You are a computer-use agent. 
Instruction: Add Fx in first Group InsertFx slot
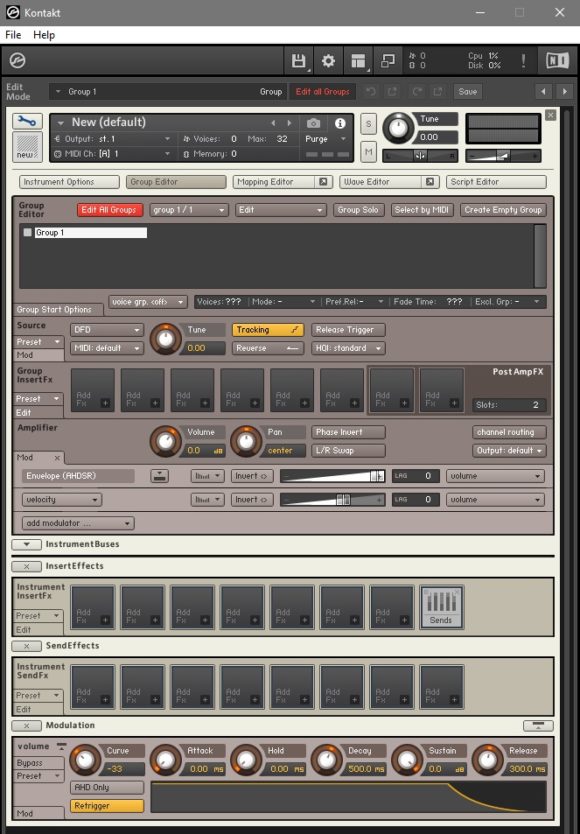click(93, 390)
